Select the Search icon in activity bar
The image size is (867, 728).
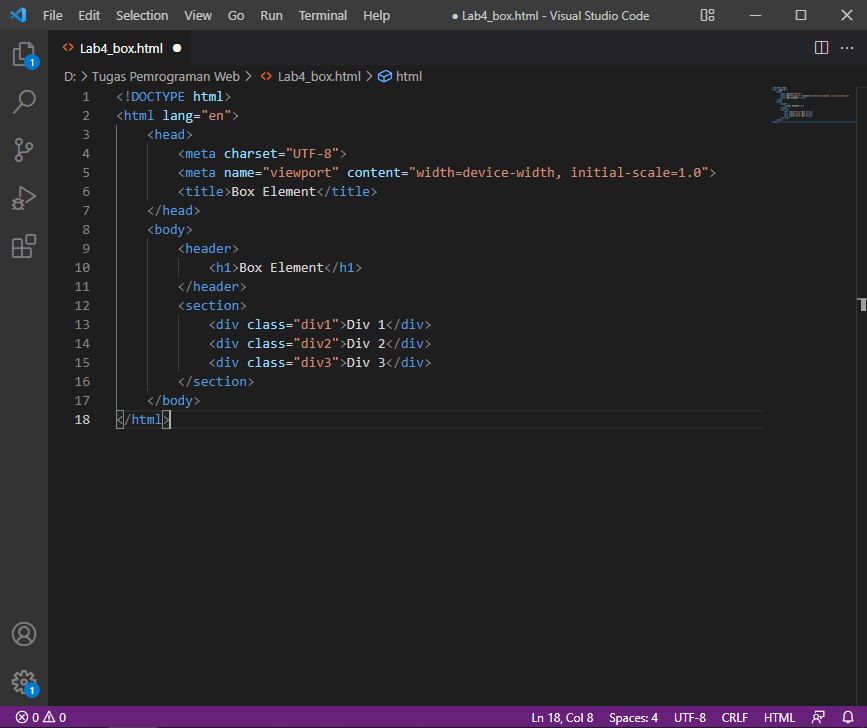pos(25,103)
